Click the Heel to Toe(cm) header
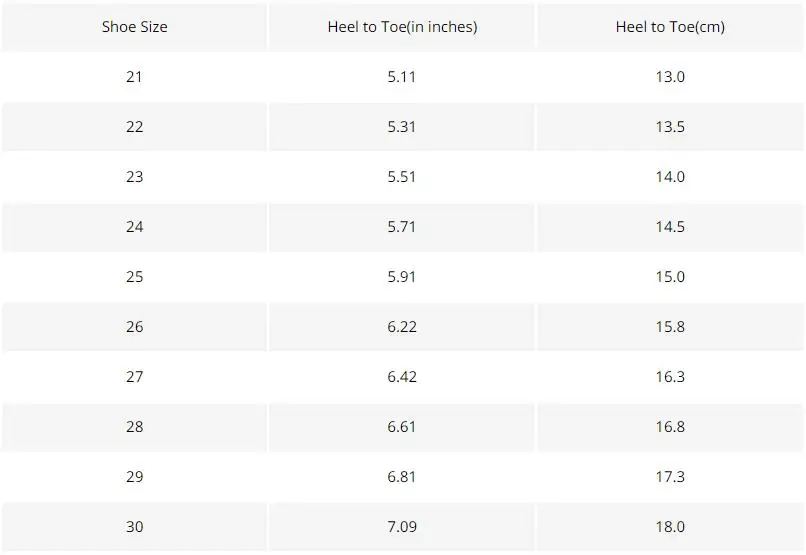The image size is (806, 555). 670,27
